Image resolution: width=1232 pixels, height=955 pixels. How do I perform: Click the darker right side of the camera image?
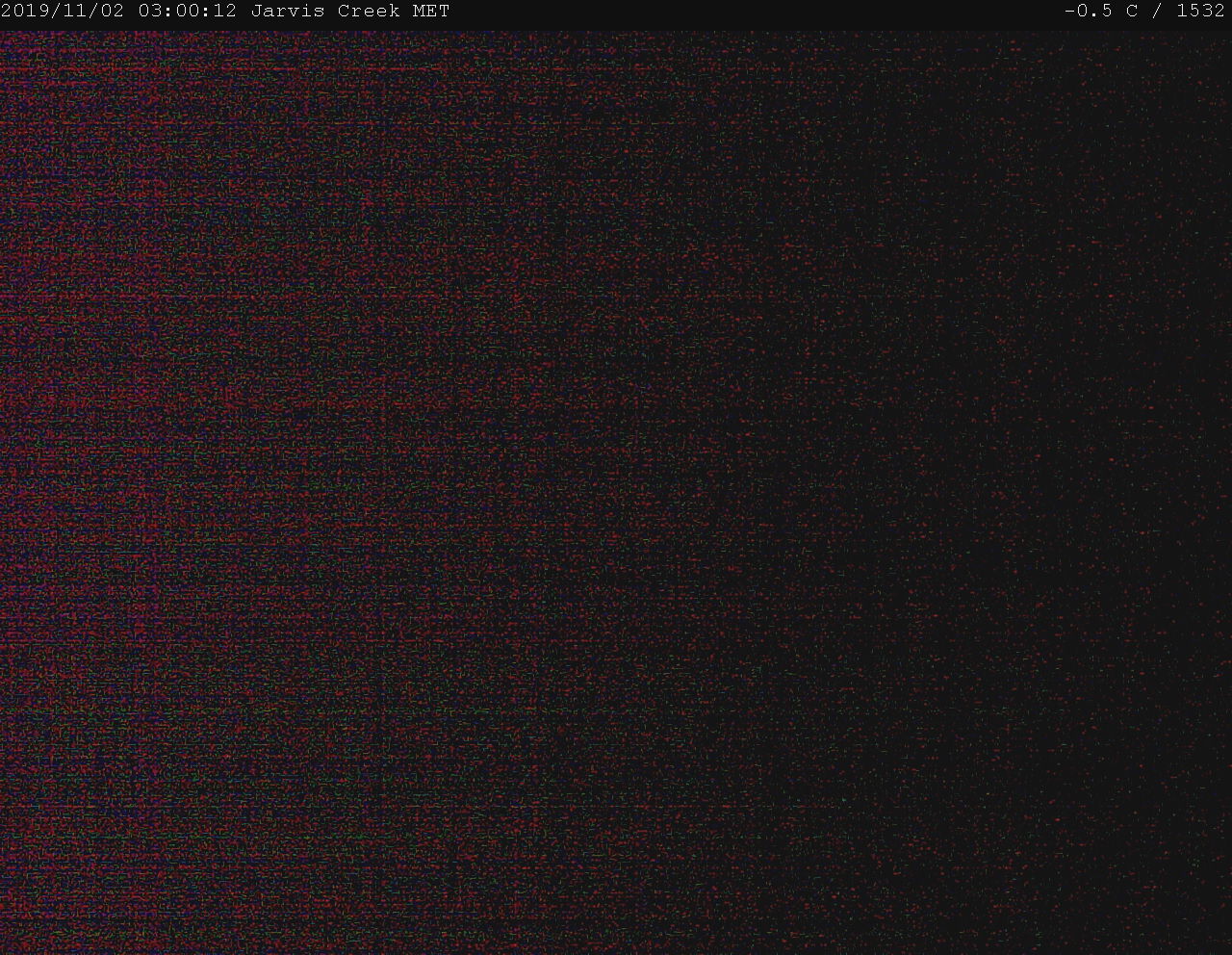[1059, 481]
